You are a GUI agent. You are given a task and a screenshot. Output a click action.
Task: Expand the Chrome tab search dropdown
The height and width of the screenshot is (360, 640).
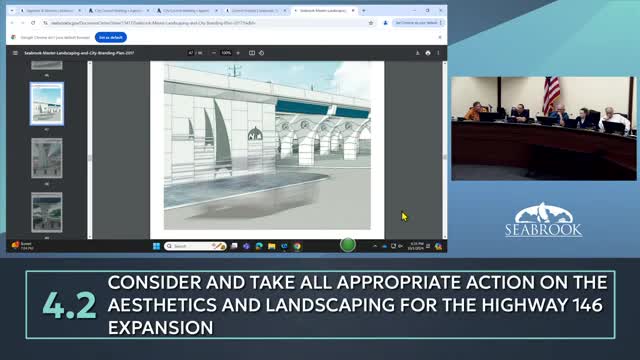click(12, 10)
